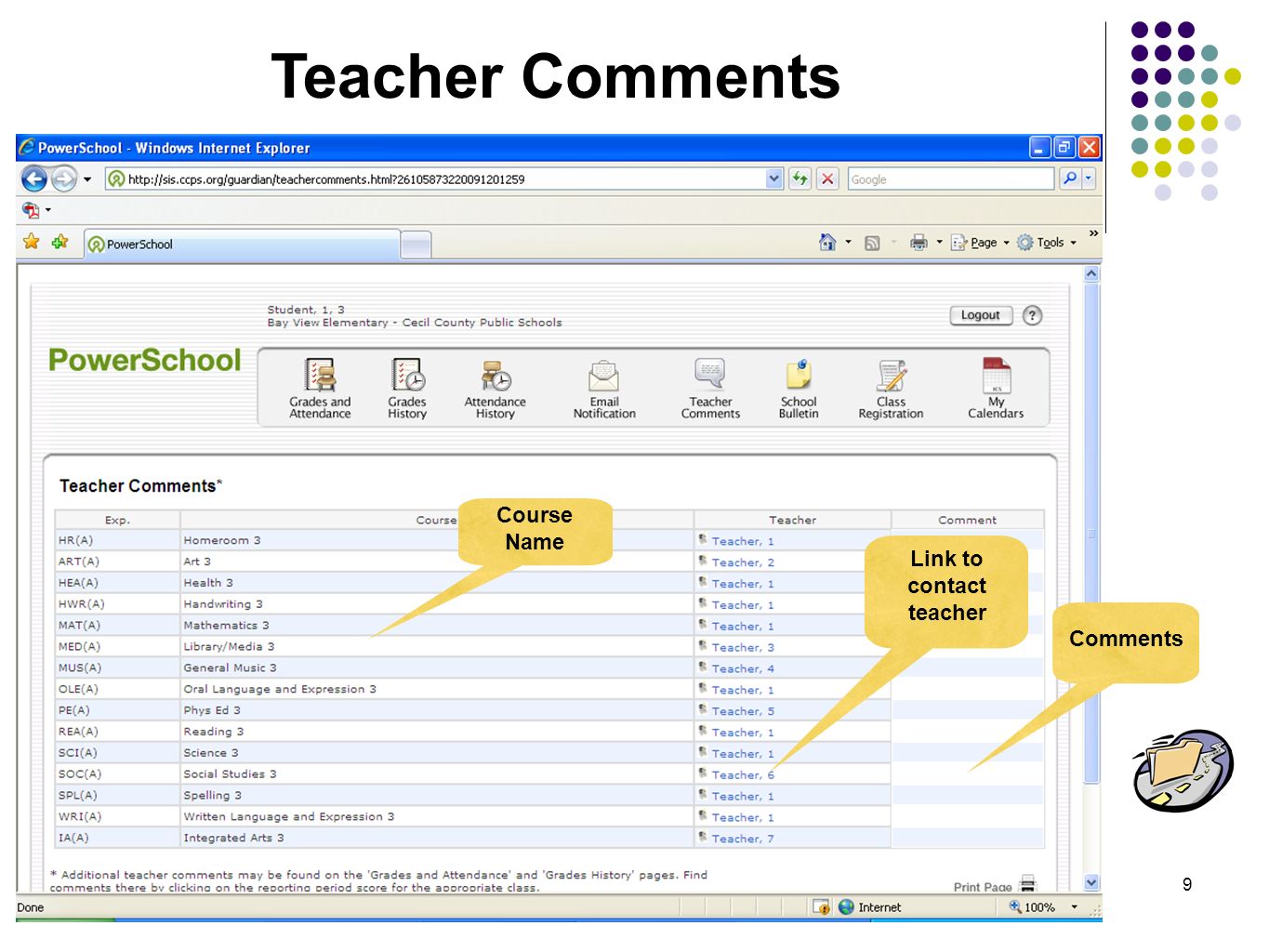
Task: Open Teacher Comments page icon
Action: point(710,389)
